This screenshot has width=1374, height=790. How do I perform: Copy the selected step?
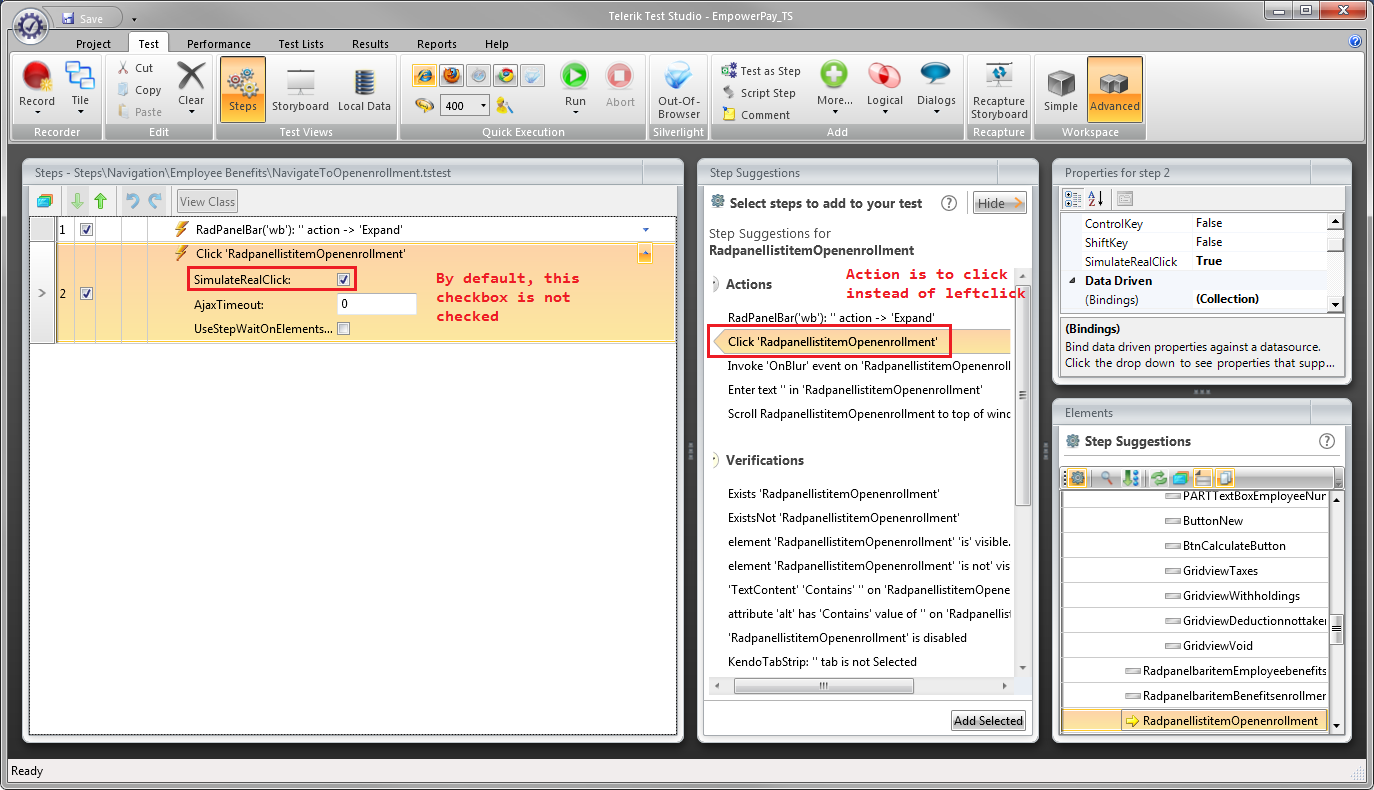(x=138, y=90)
